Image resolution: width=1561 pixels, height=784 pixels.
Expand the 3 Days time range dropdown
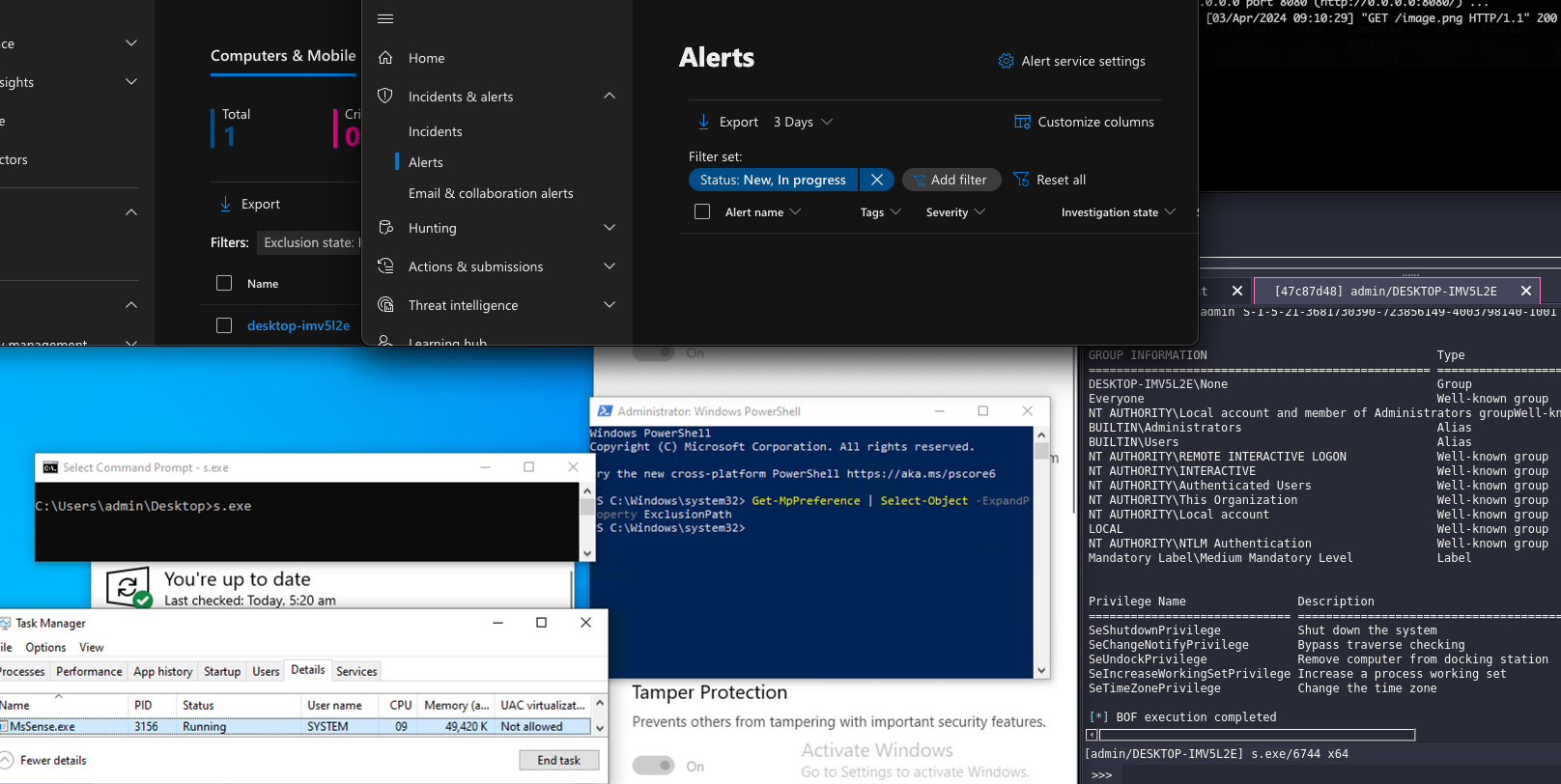pos(803,122)
